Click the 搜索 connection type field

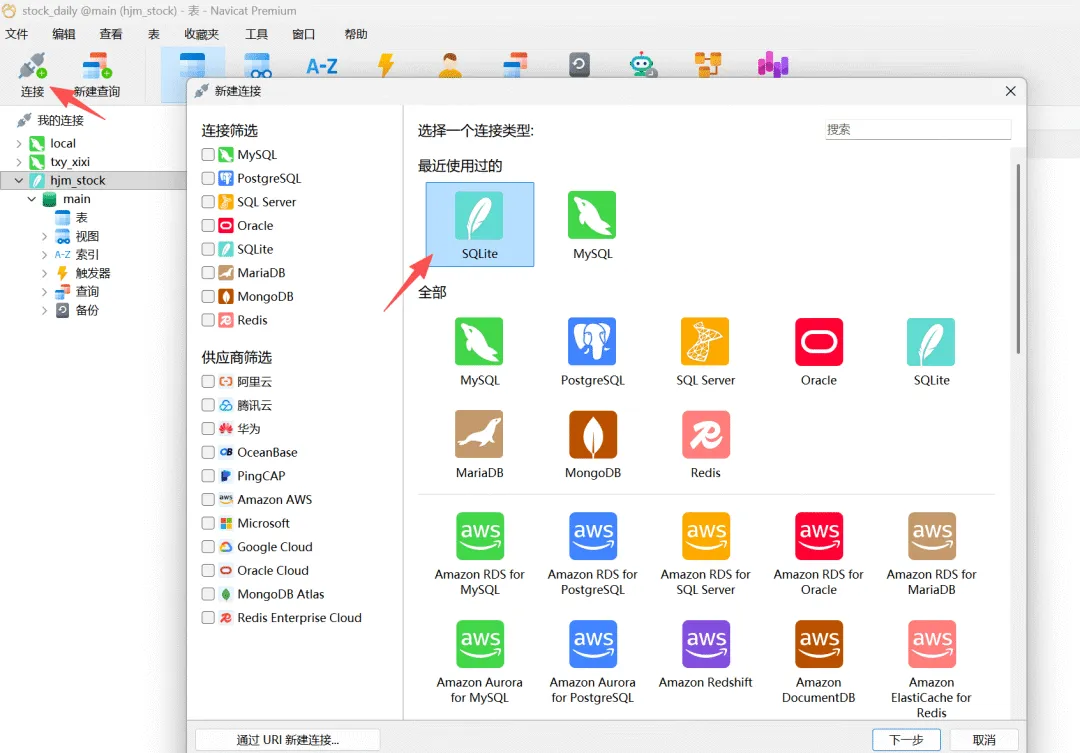pyautogui.click(x=917, y=130)
